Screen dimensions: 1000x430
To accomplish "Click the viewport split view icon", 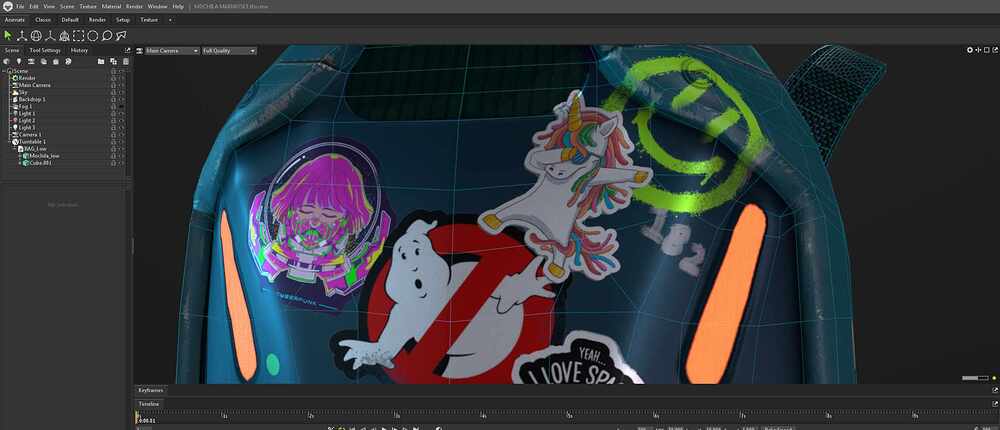I will pos(978,50).
